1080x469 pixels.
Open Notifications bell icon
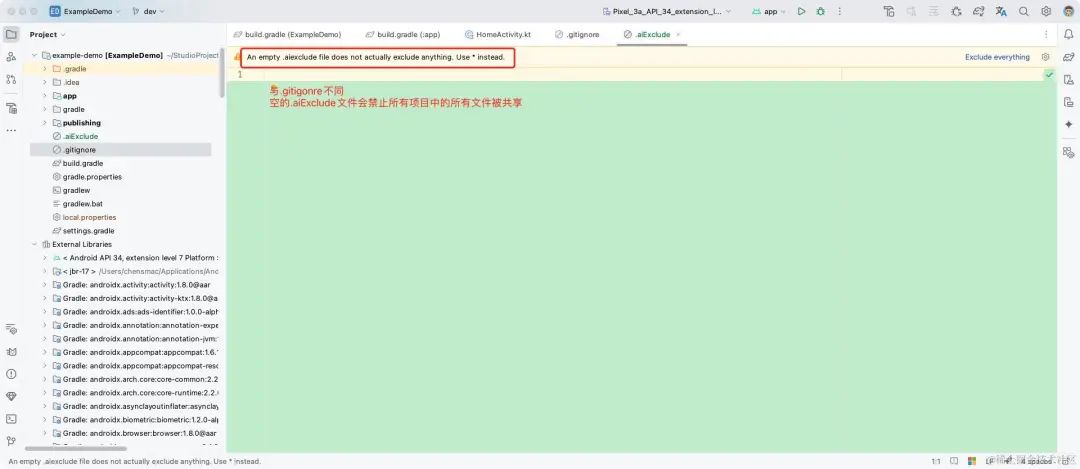tap(1068, 34)
